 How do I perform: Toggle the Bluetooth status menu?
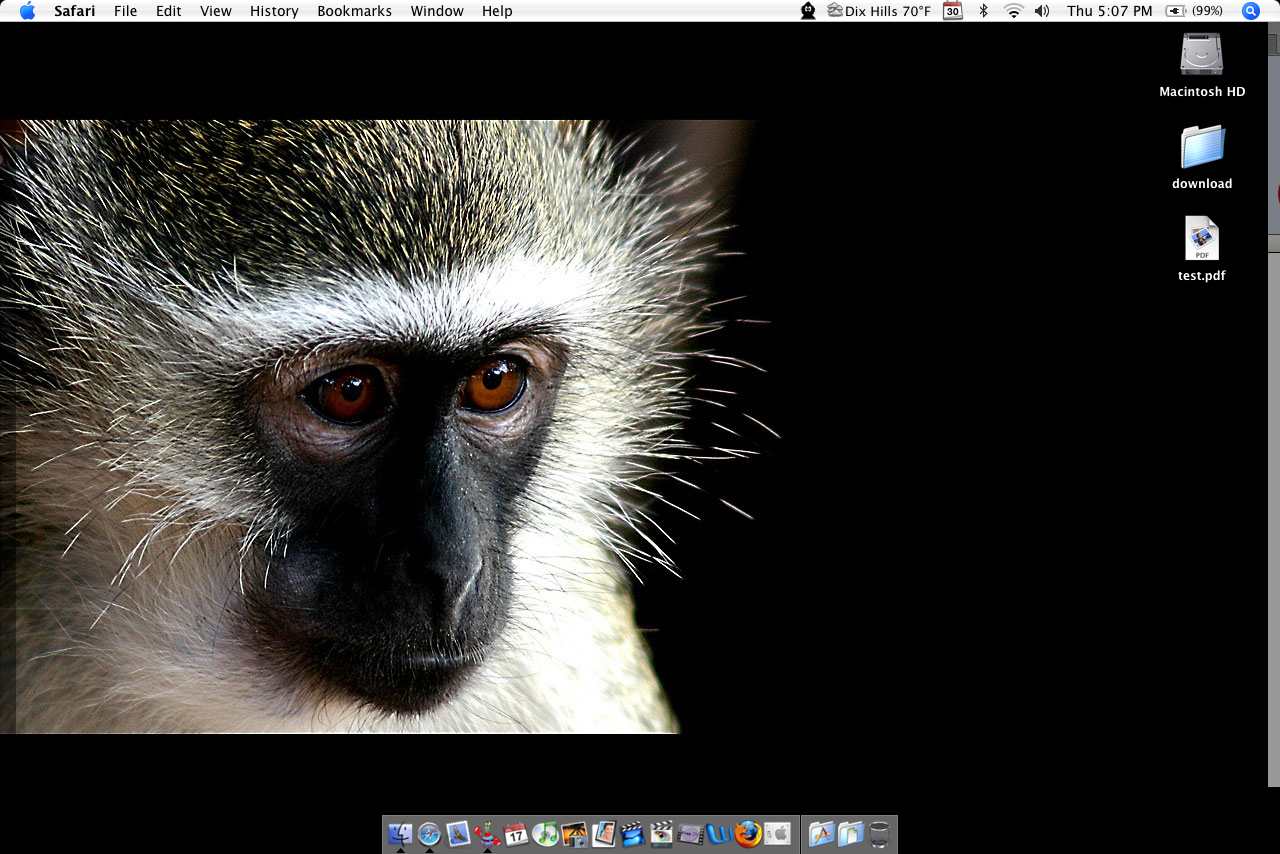983,11
